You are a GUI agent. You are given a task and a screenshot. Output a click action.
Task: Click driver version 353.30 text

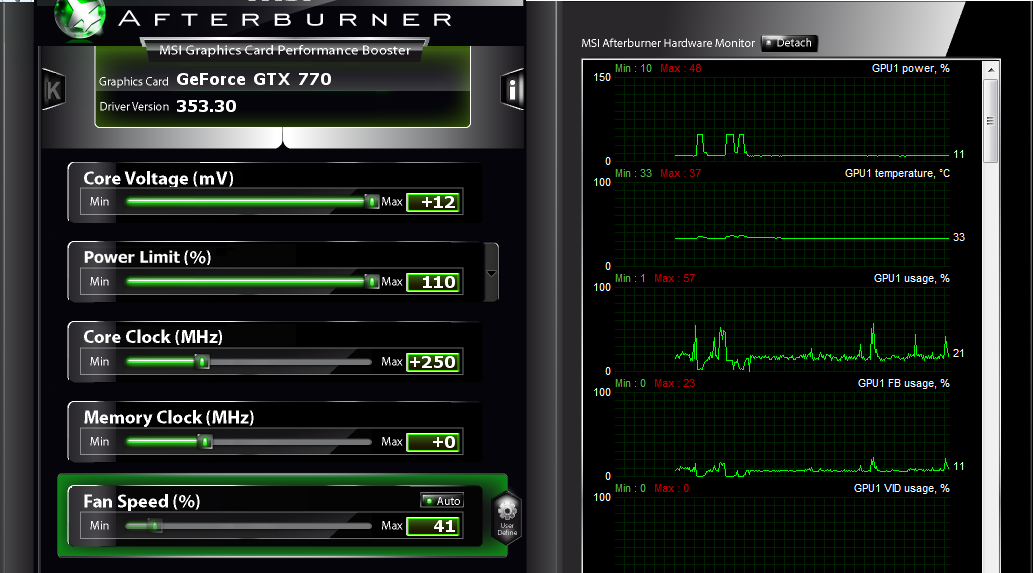click(206, 106)
